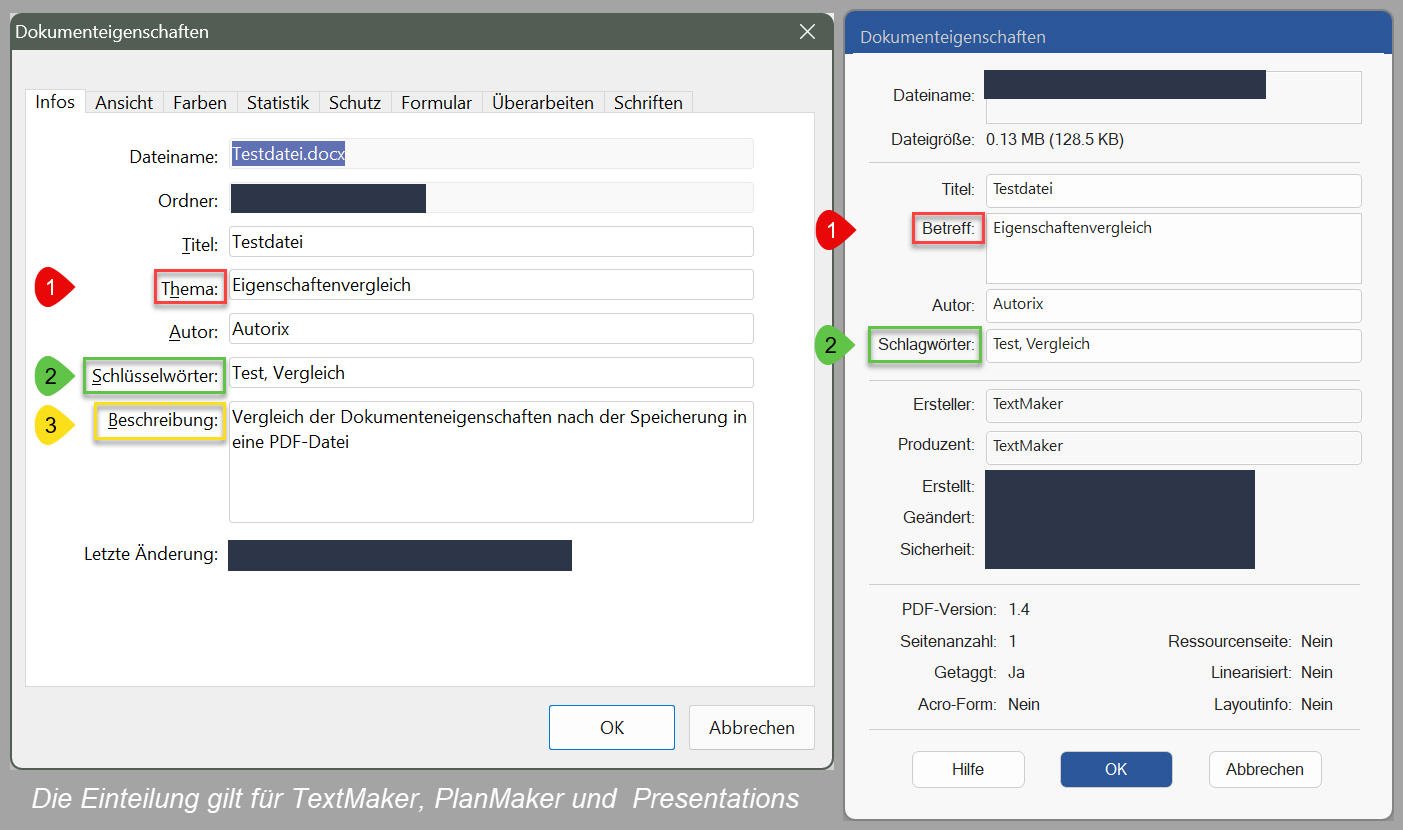The width and height of the screenshot is (1403, 830).
Task: Open the Schriften tab
Action: pos(648,102)
